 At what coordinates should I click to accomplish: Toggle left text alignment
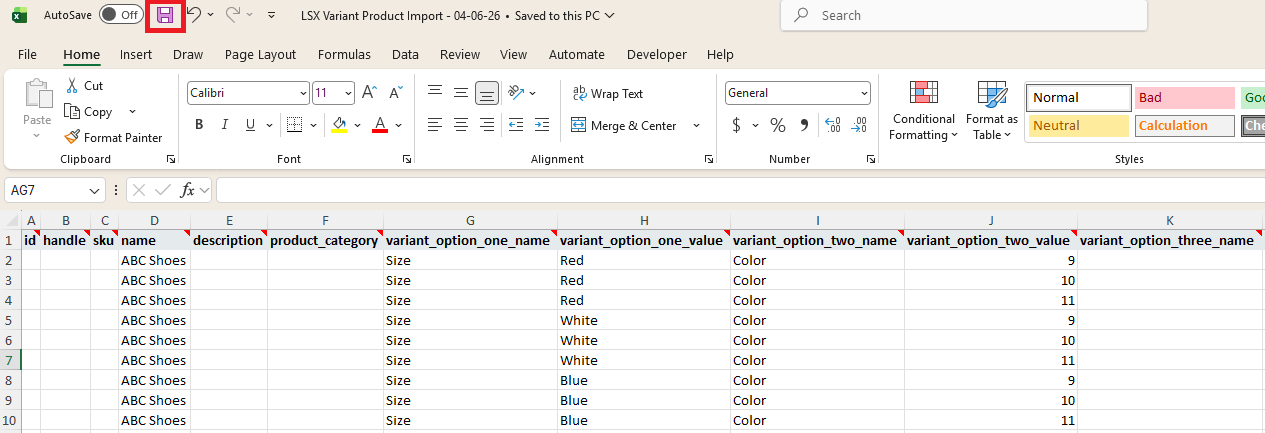tap(435, 125)
